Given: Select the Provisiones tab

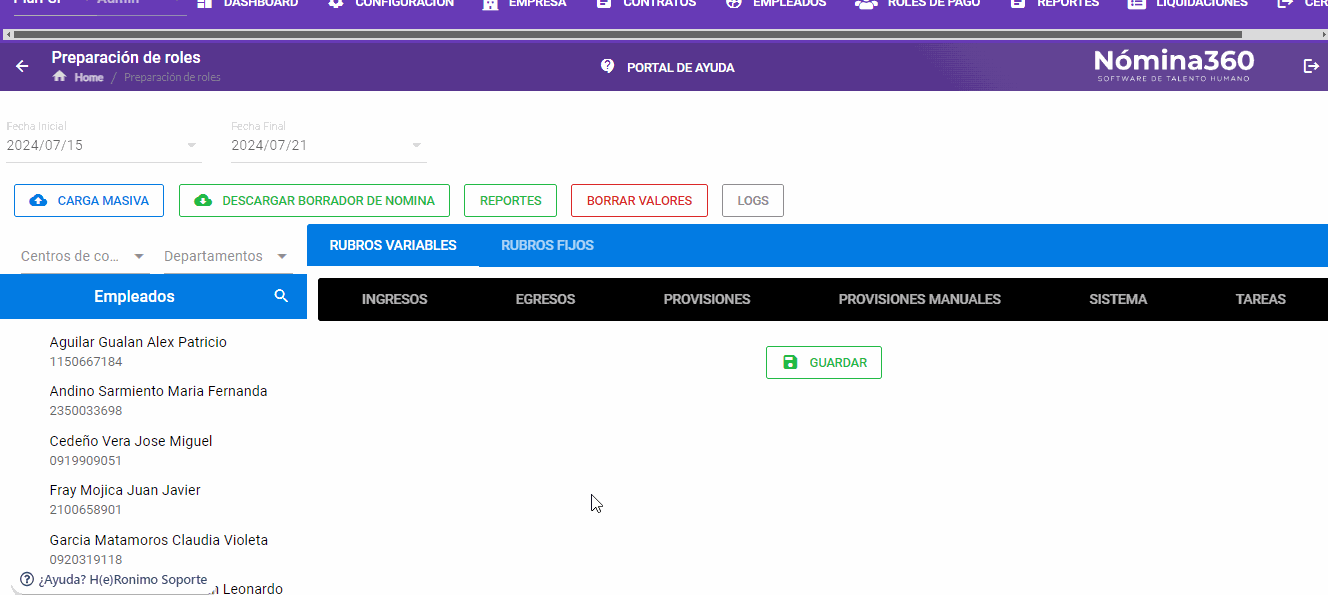Looking at the screenshot, I should click(707, 299).
